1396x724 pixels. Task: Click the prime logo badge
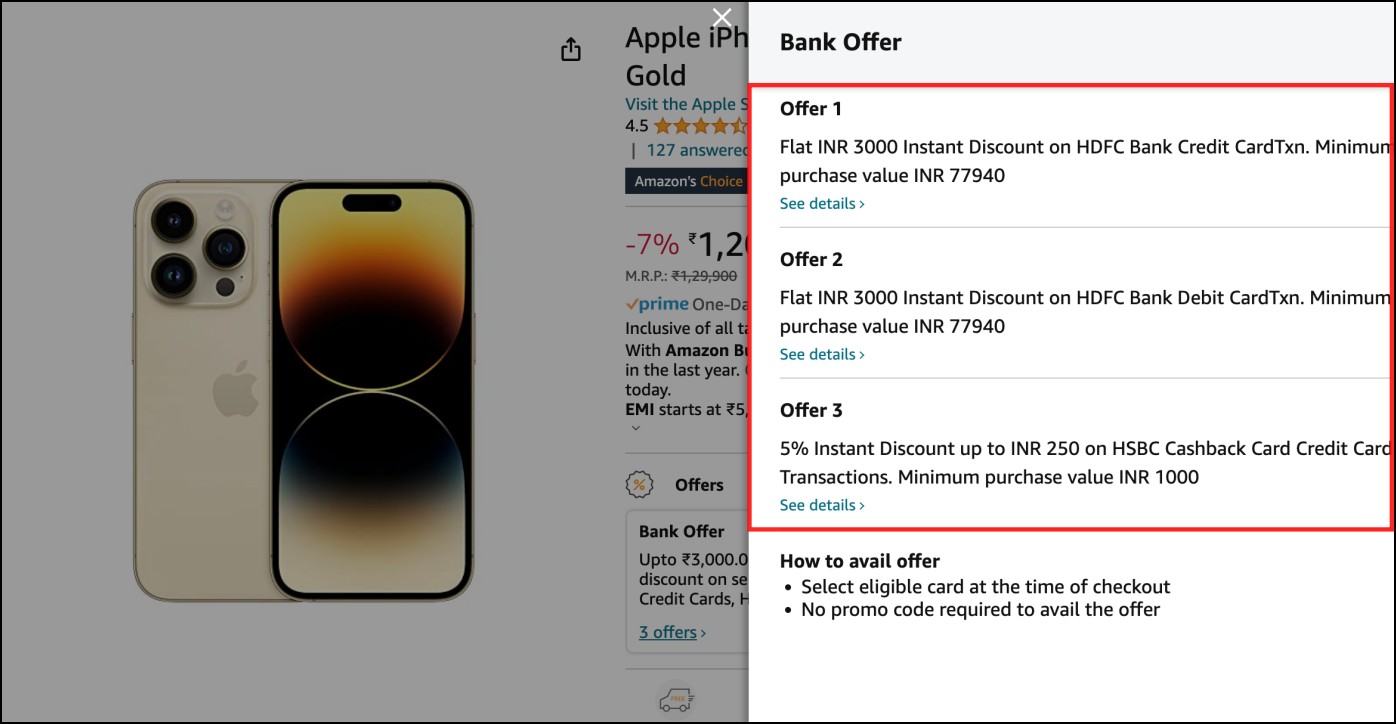[x=657, y=304]
